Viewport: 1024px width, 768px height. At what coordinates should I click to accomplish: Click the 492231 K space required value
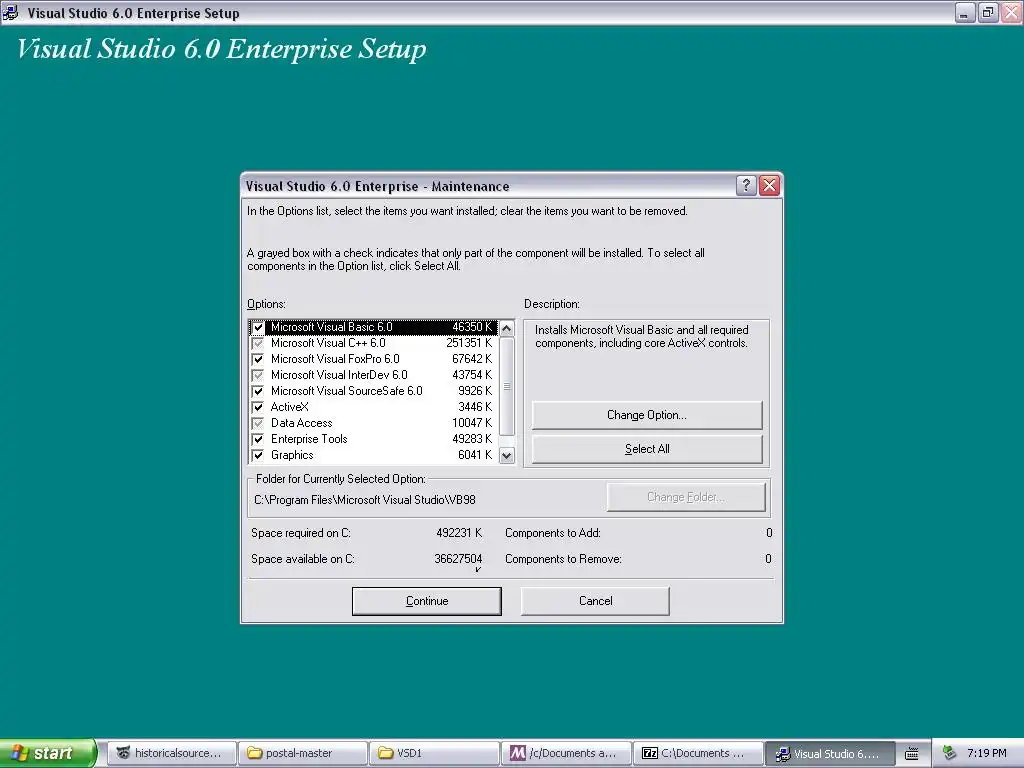458,533
